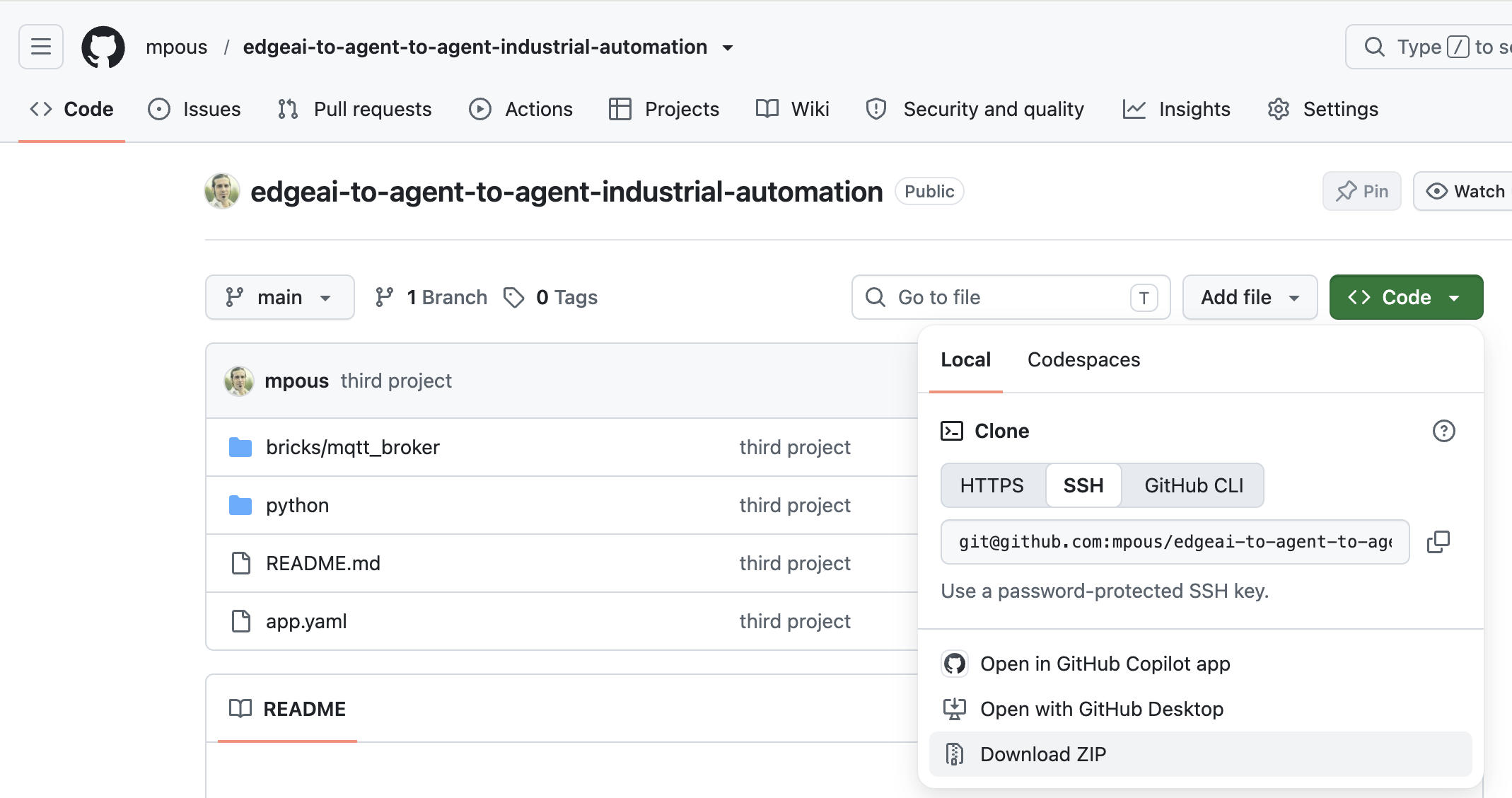Click the repository title heading
1512x798 pixels.
pyautogui.click(x=566, y=192)
